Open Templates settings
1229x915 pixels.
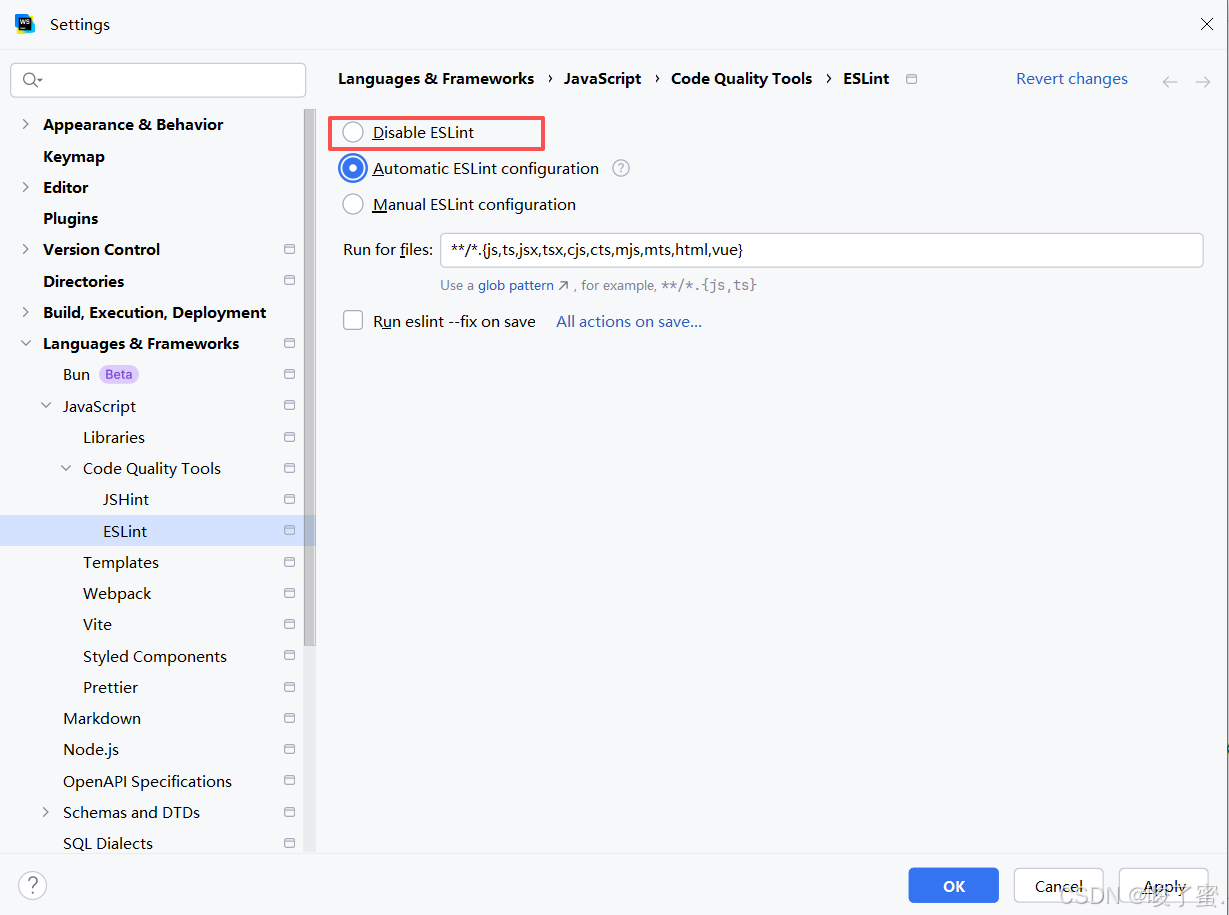(x=121, y=562)
